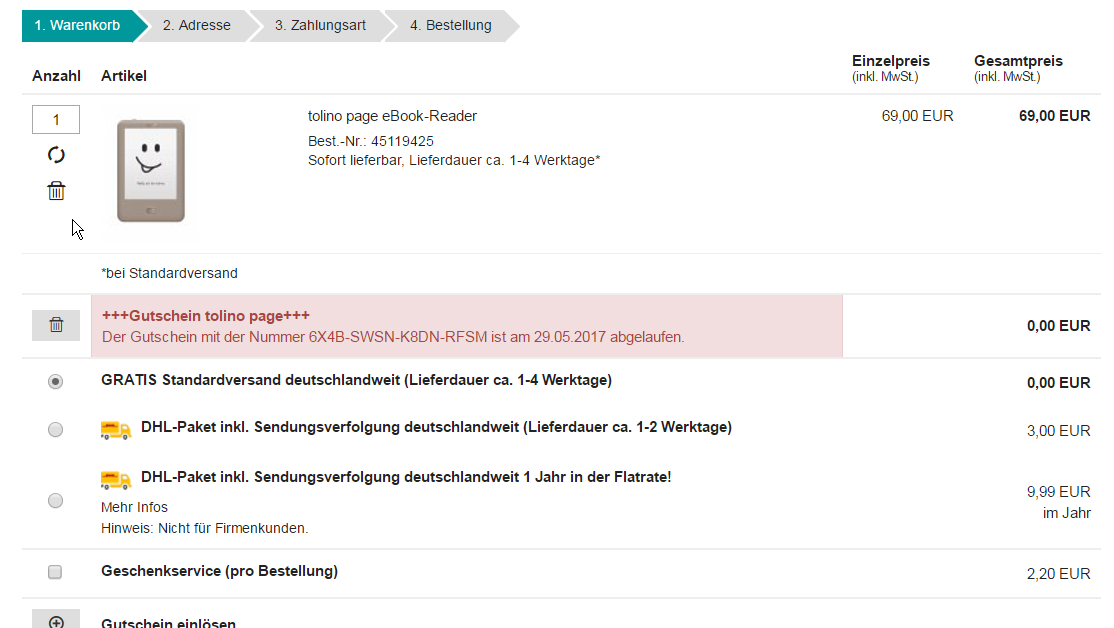Click the refresh quantity icon under Anzahl
The image size is (1114, 628).
pos(56,155)
